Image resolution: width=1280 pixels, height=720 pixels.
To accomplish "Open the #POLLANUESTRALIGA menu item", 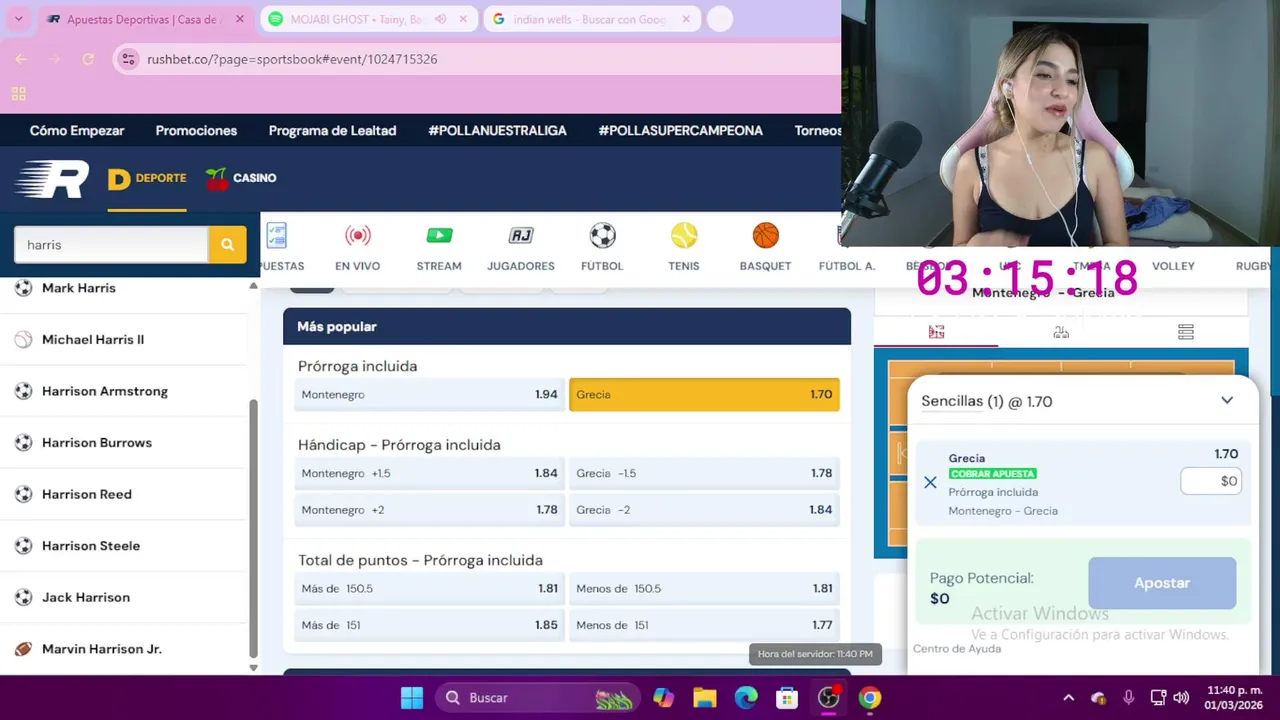I will tap(497, 131).
